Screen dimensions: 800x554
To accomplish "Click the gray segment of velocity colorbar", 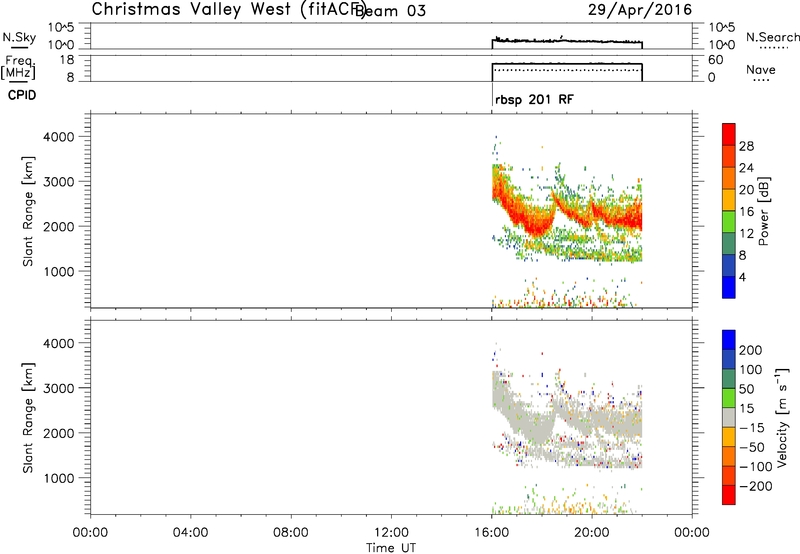I will coord(729,417).
